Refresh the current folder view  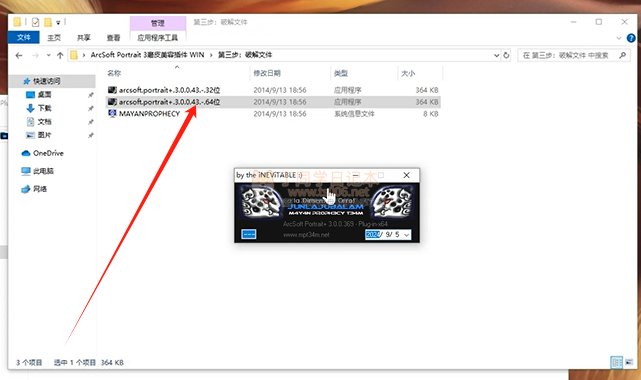coord(506,55)
